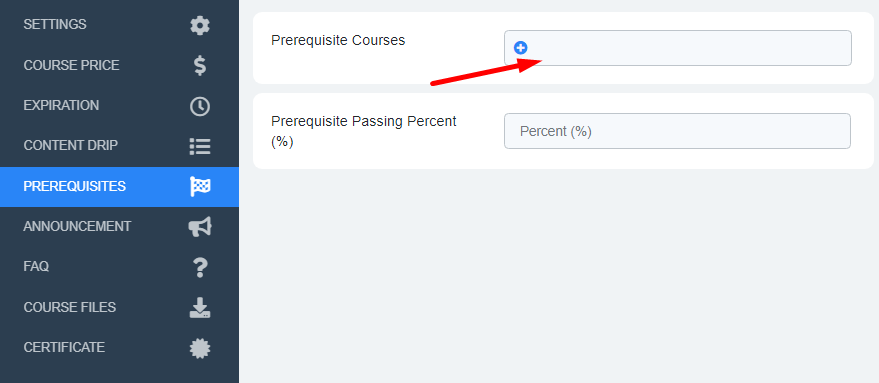The height and width of the screenshot is (383, 879).
Task: Switch to ANNOUNCEMENT section
Action: [x=77, y=227]
